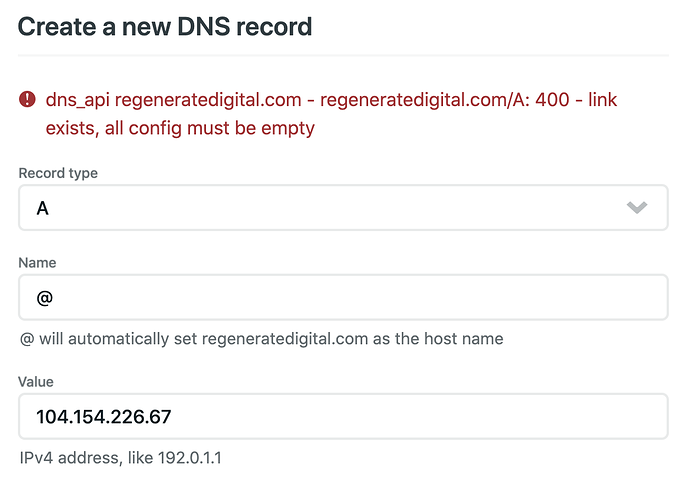Open the Record type combo box

click(343, 207)
